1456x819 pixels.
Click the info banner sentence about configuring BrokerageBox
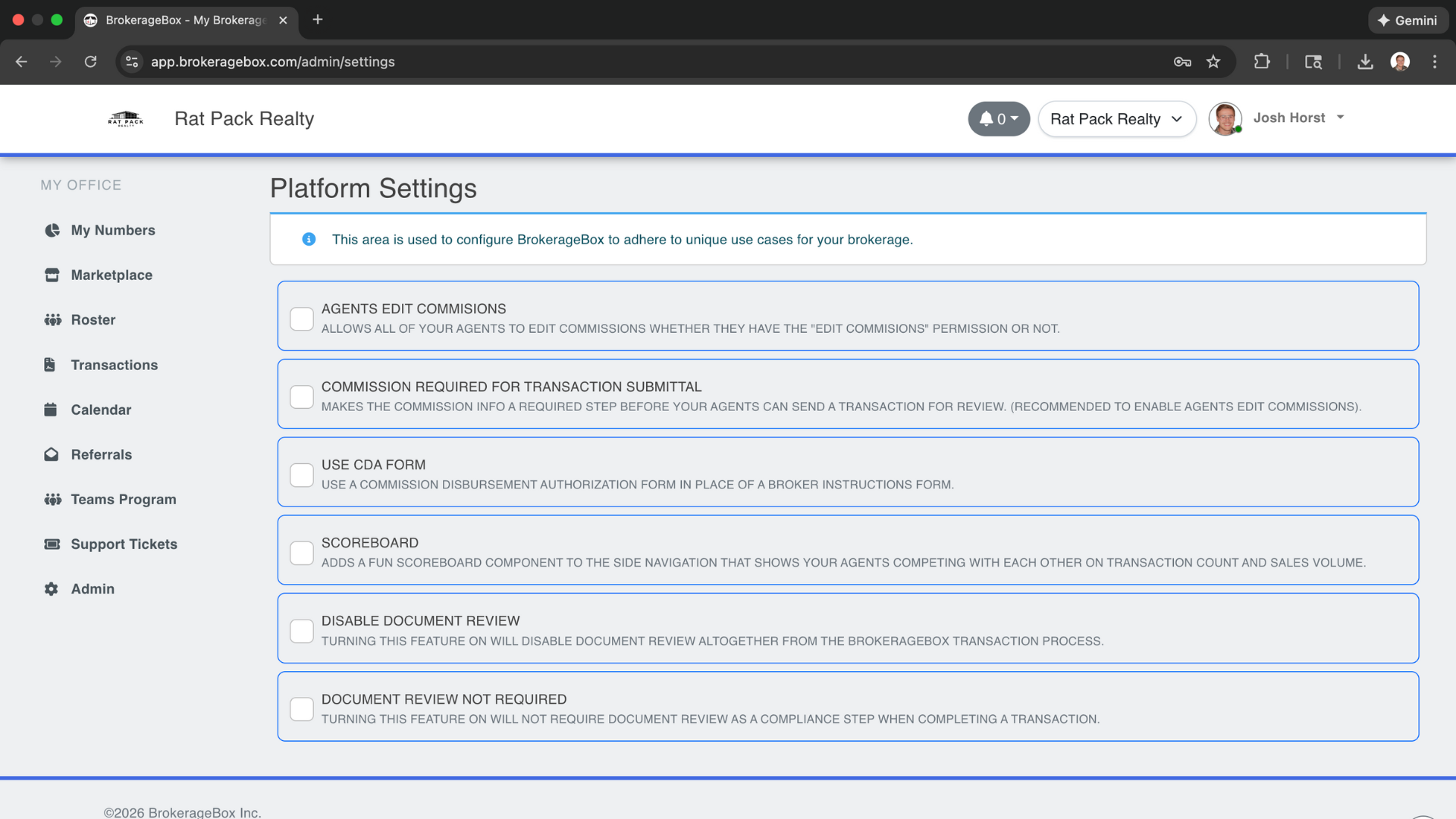tap(622, 240)
